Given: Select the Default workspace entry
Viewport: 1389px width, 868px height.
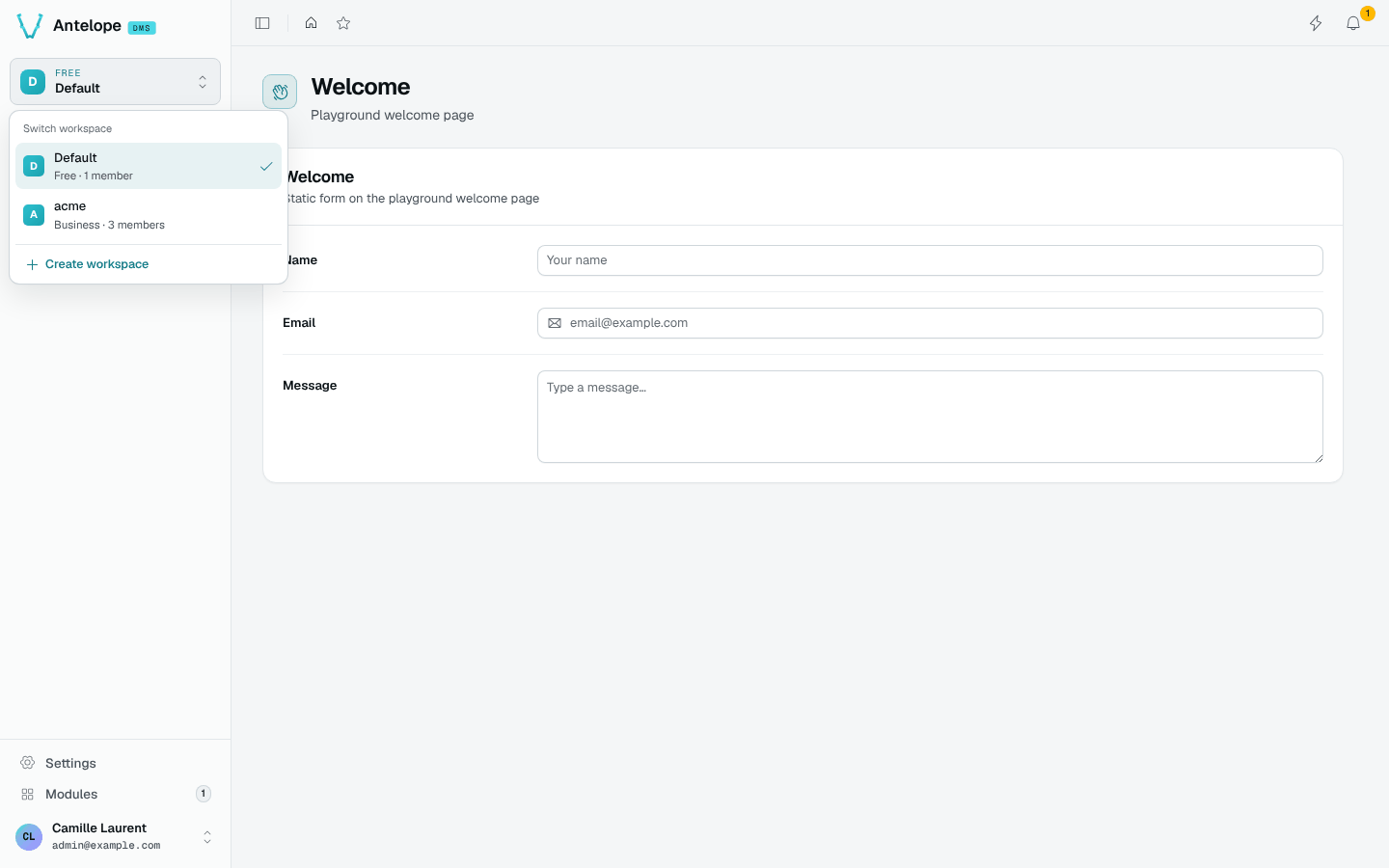Looking at the screenshot, I should 149,166.
